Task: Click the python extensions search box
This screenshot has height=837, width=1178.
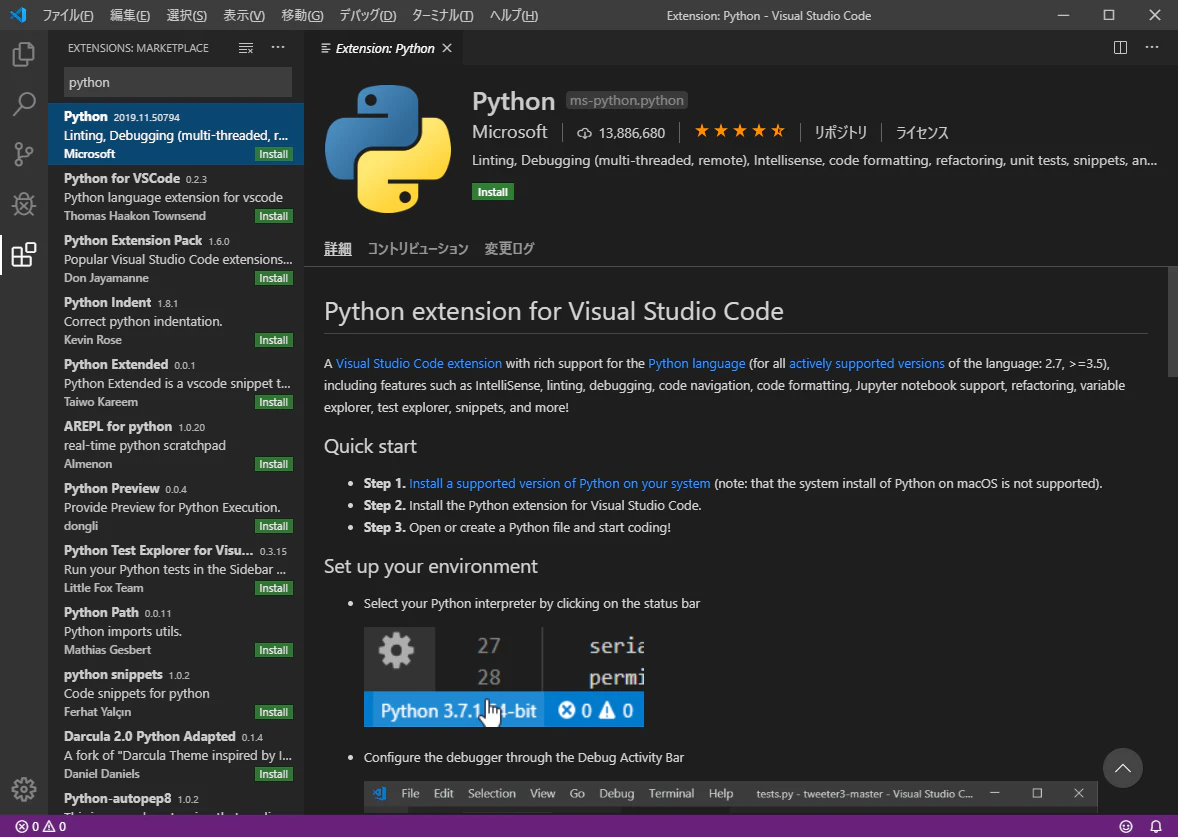Action: pyautogui.click(x=177, y=83)
